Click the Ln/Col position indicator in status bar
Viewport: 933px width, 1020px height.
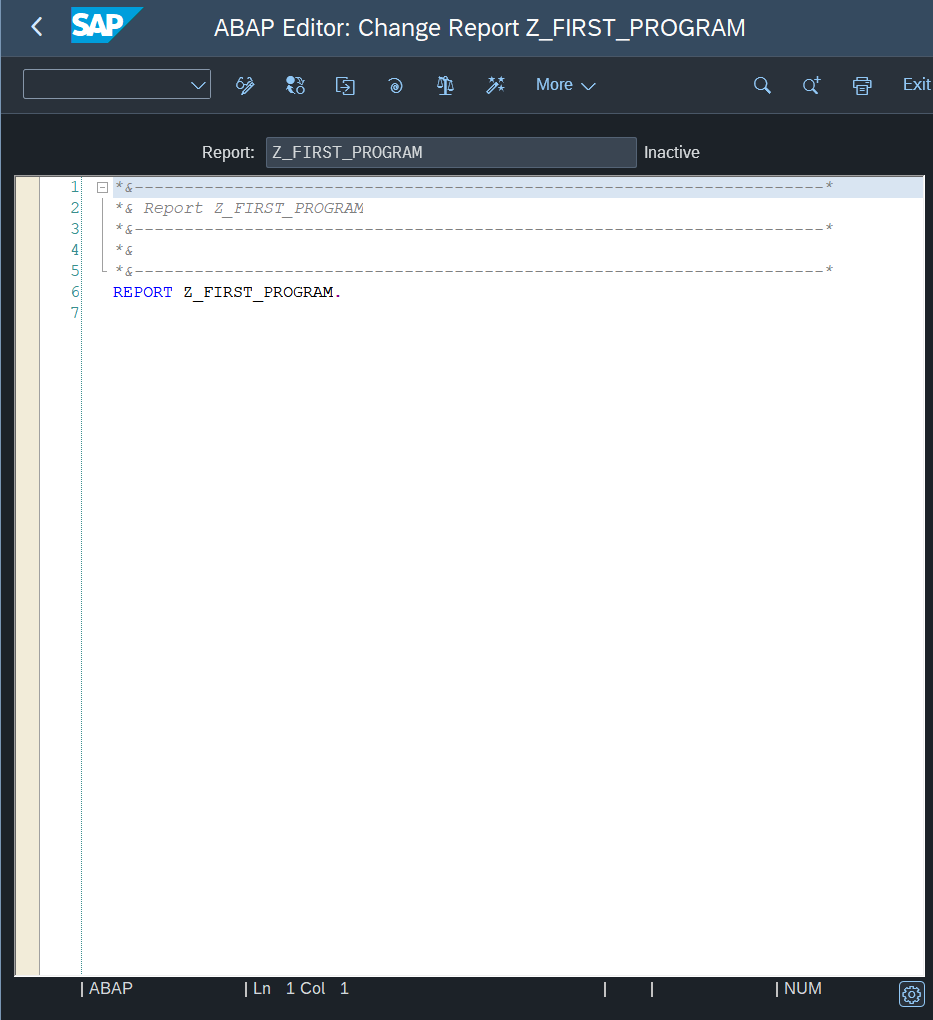300,989
